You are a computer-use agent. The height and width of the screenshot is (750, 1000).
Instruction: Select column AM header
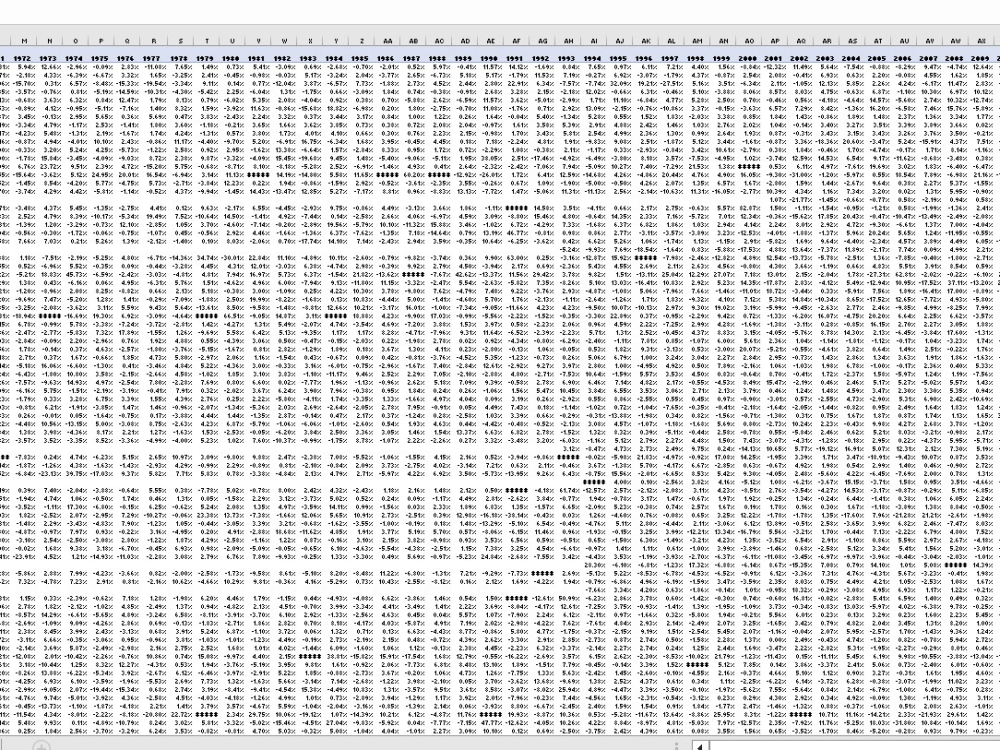pos(698,41)
